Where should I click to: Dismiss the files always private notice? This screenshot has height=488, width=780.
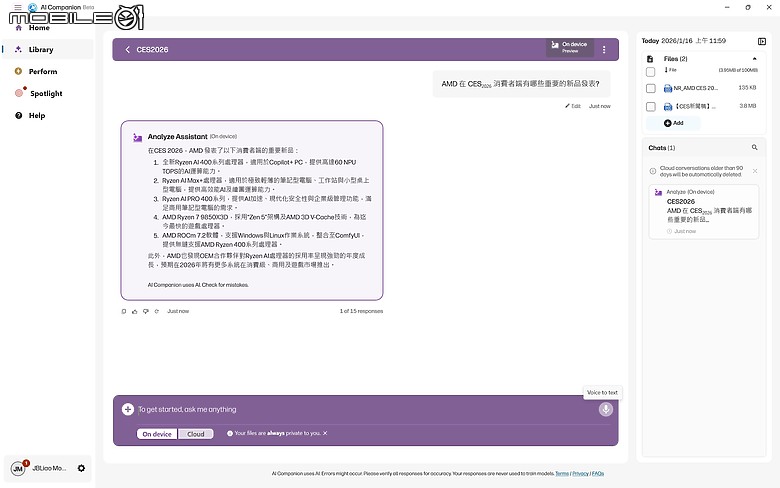325,433
